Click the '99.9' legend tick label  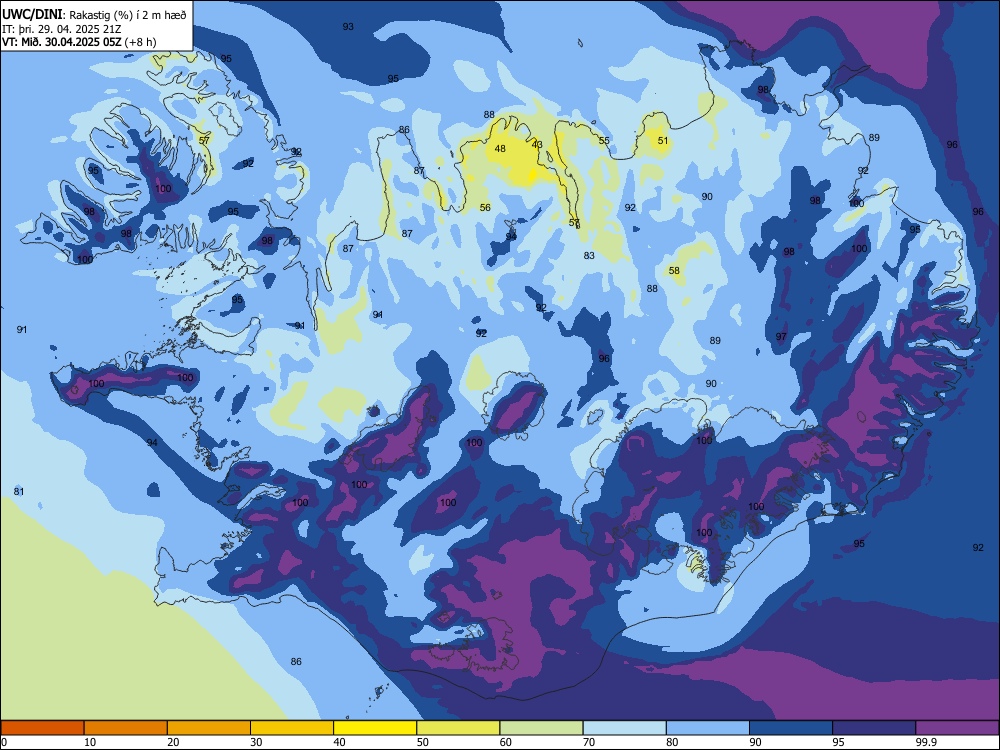(925, 742)
